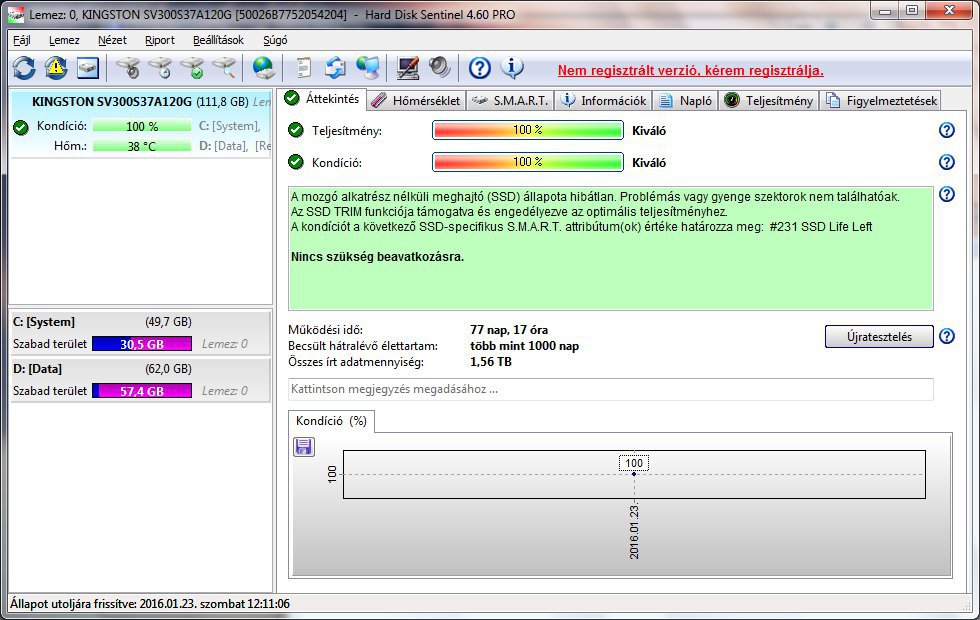Switch to the Információk tab
Screen dimensions: 980x620
(603, 101)
